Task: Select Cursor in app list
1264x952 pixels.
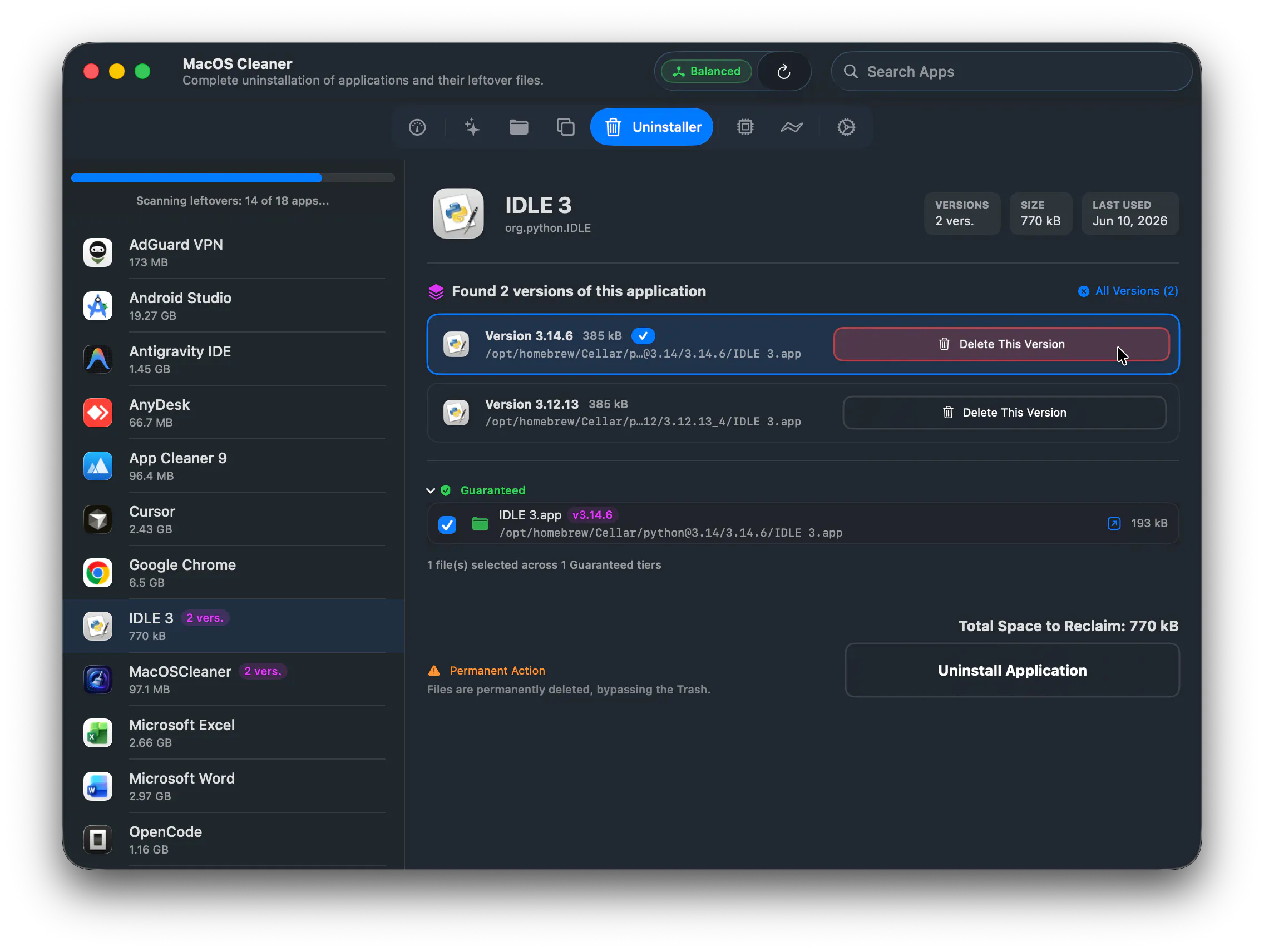Action: tap(234, 520)
